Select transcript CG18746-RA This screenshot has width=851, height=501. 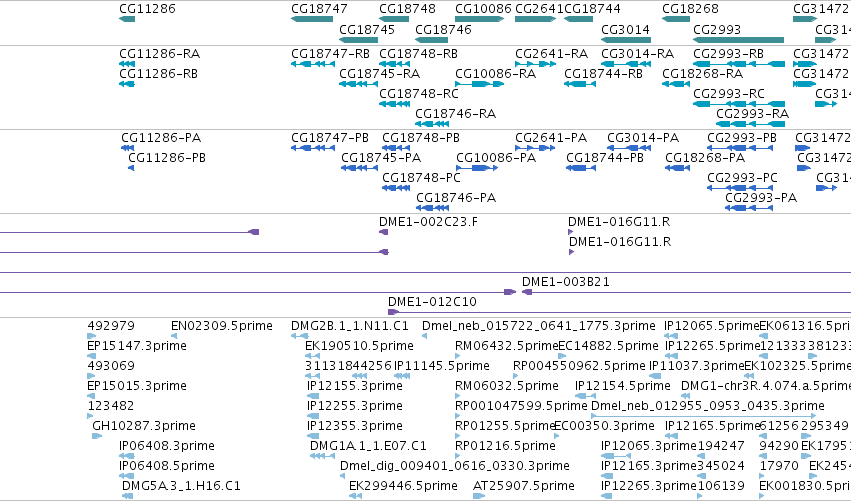pyautogui.click(x=456, y=114)
